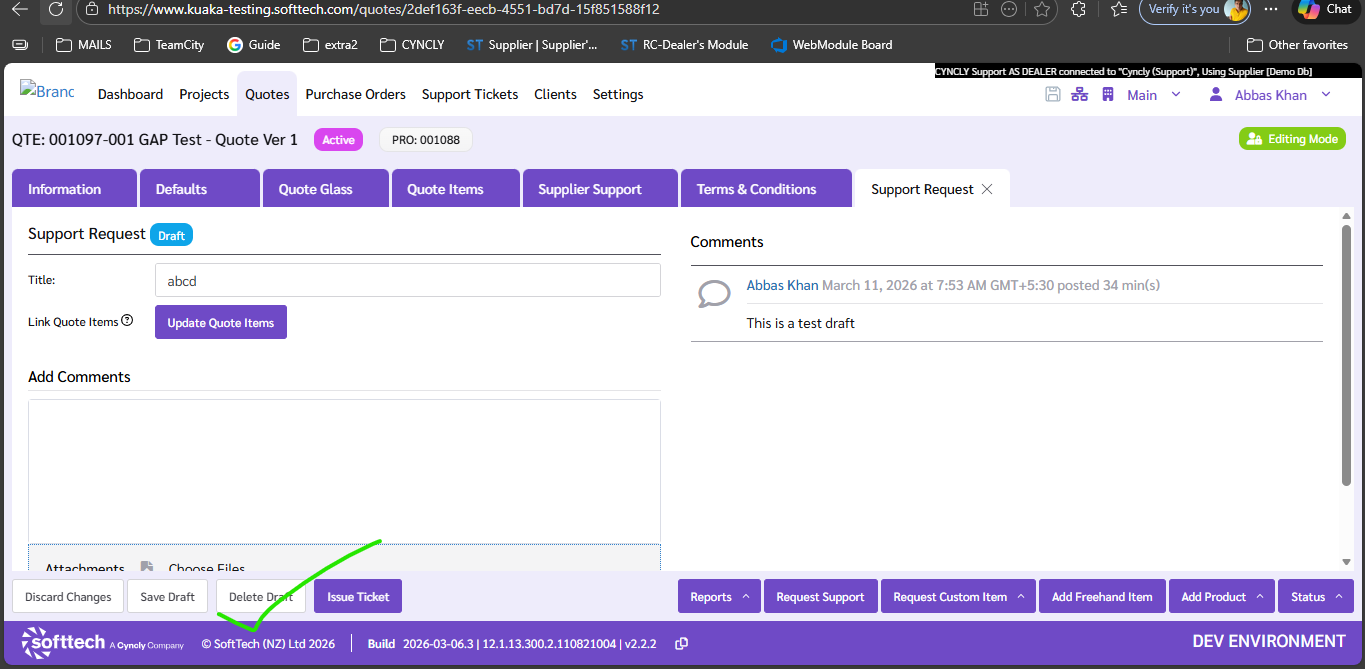Open Purchase Orders in the navigation menu

tap(355, 94)
